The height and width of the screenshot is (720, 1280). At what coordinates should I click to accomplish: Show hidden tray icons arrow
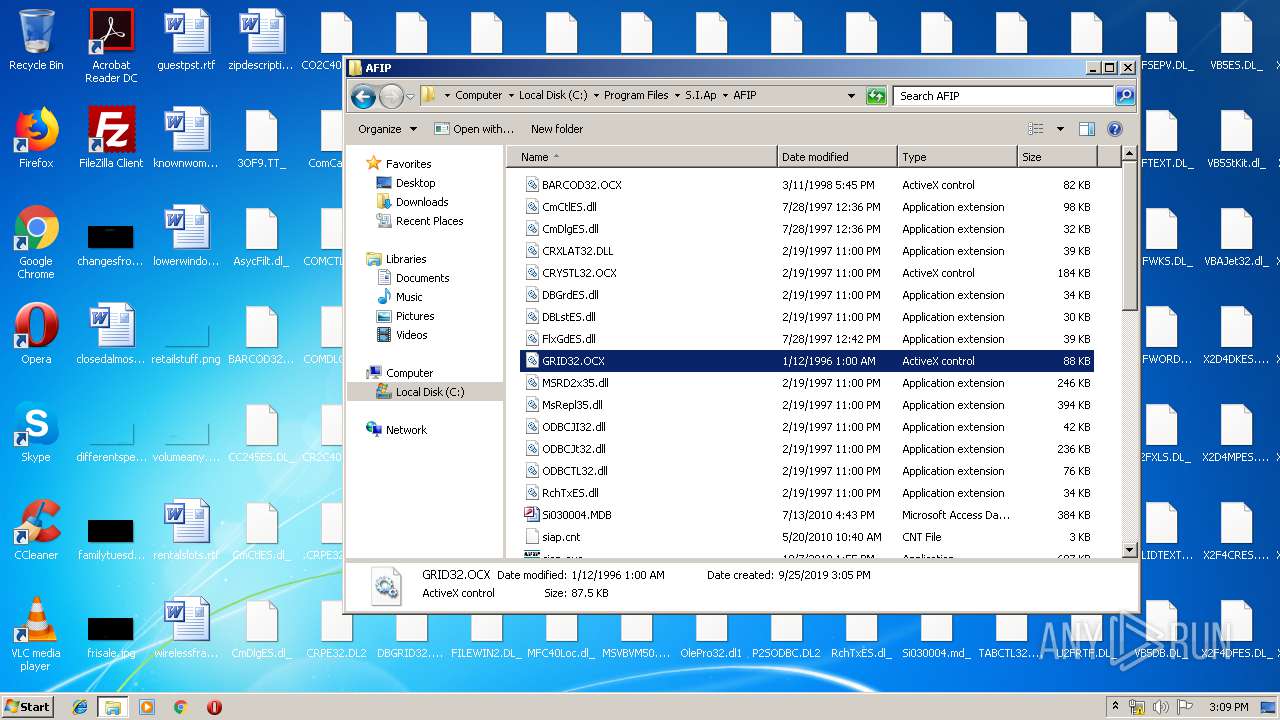point(1115,707)
